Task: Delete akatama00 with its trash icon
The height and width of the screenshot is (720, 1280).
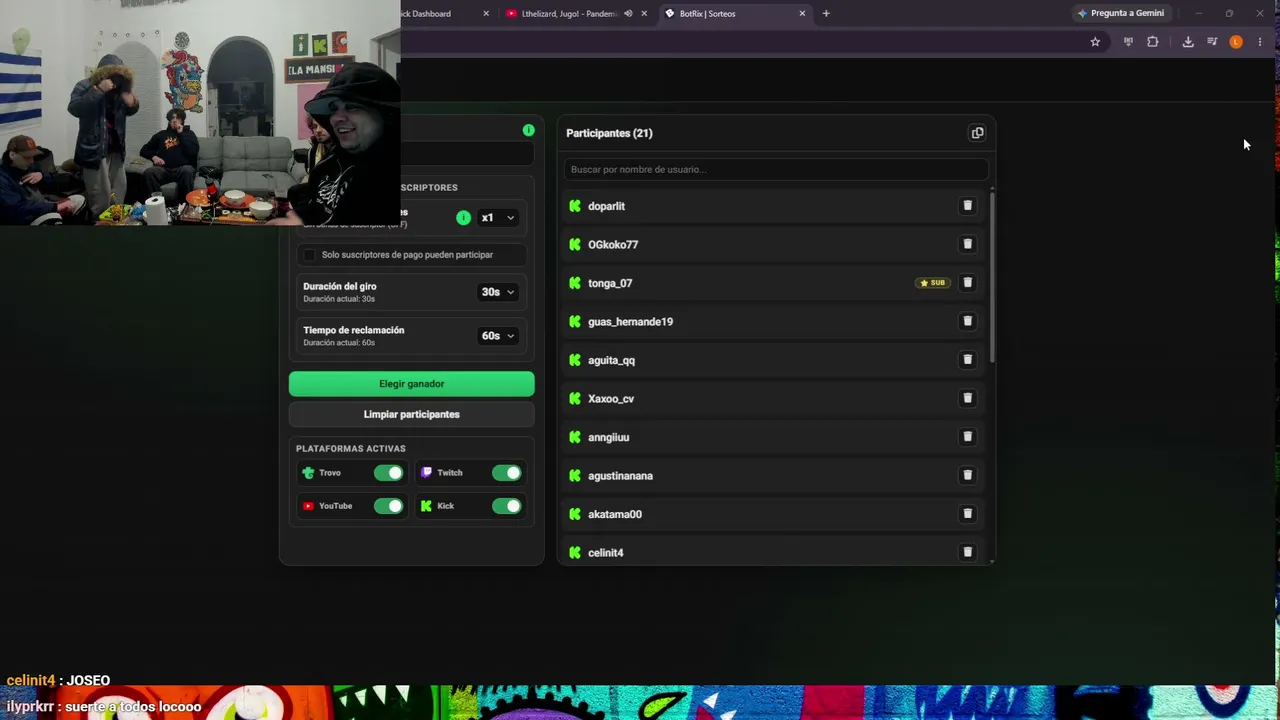Action: [967, 514]
